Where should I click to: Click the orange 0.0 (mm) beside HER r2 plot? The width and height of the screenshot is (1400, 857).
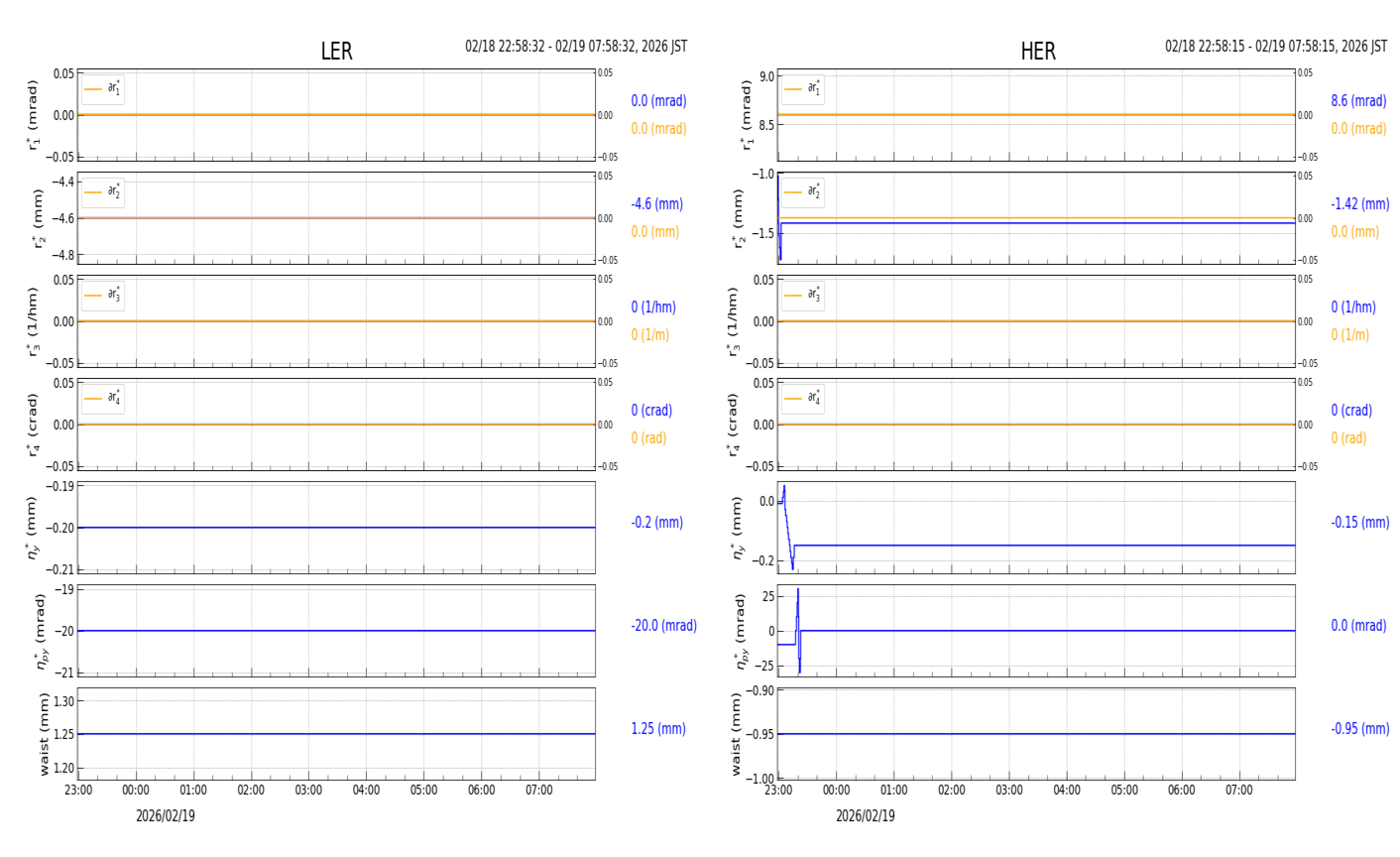pos(1355,232)
